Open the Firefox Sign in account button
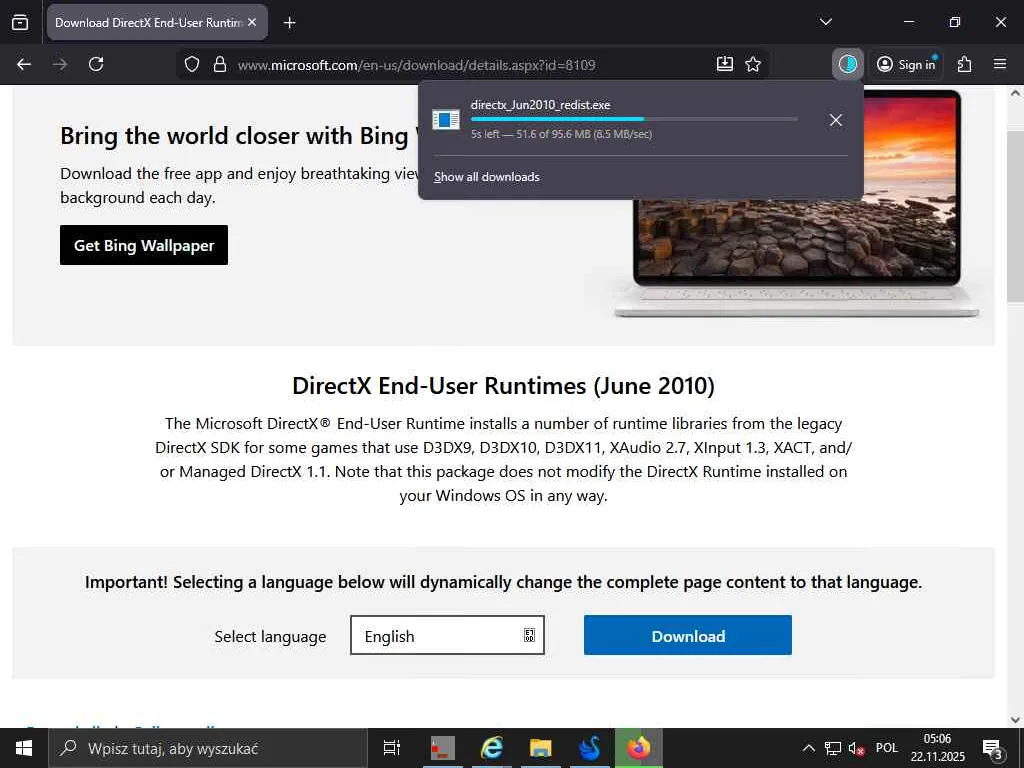1024x768 pixels. pos(906,64)
